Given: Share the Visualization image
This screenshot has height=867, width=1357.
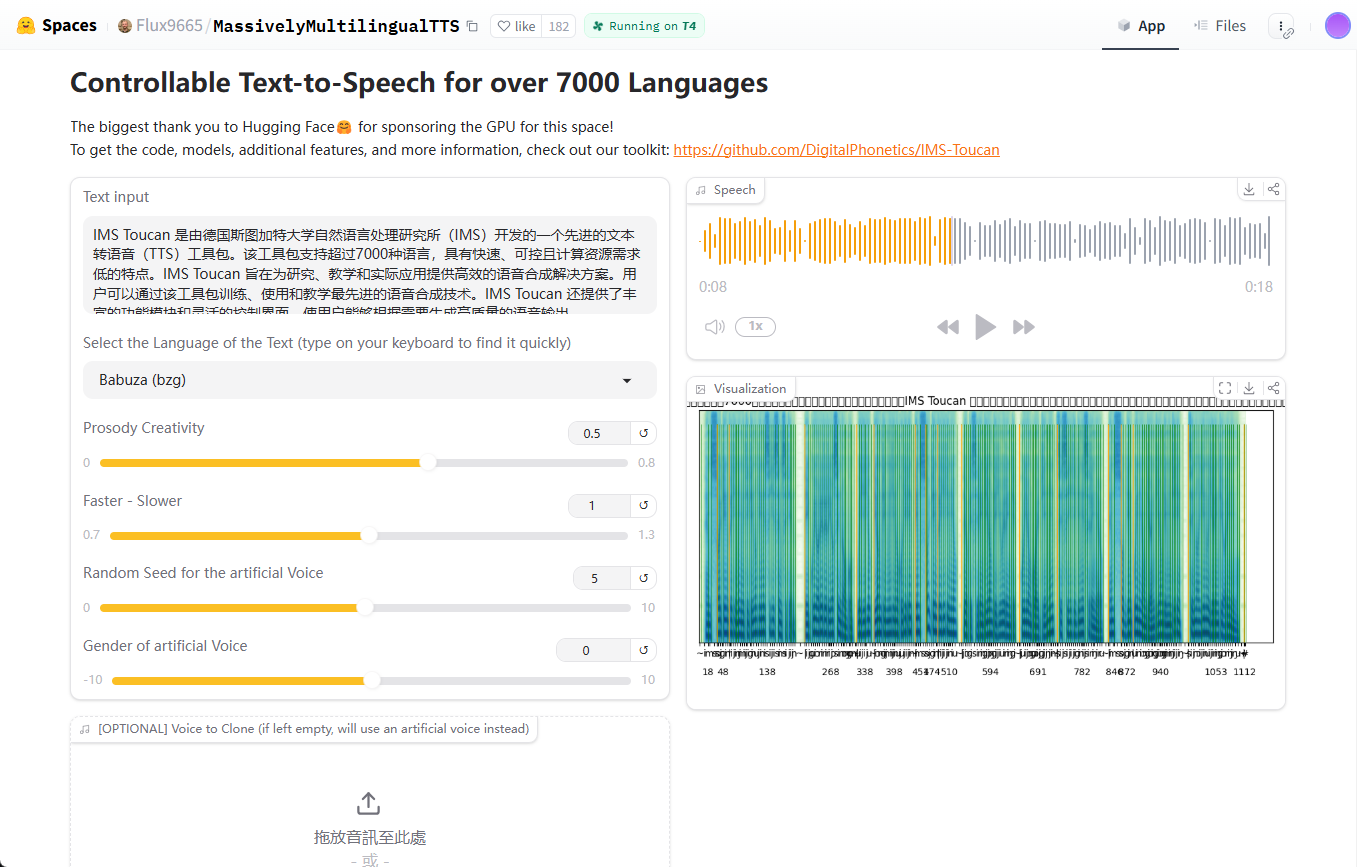Looking at the screenshot, I should click(x=1273, y=388).
